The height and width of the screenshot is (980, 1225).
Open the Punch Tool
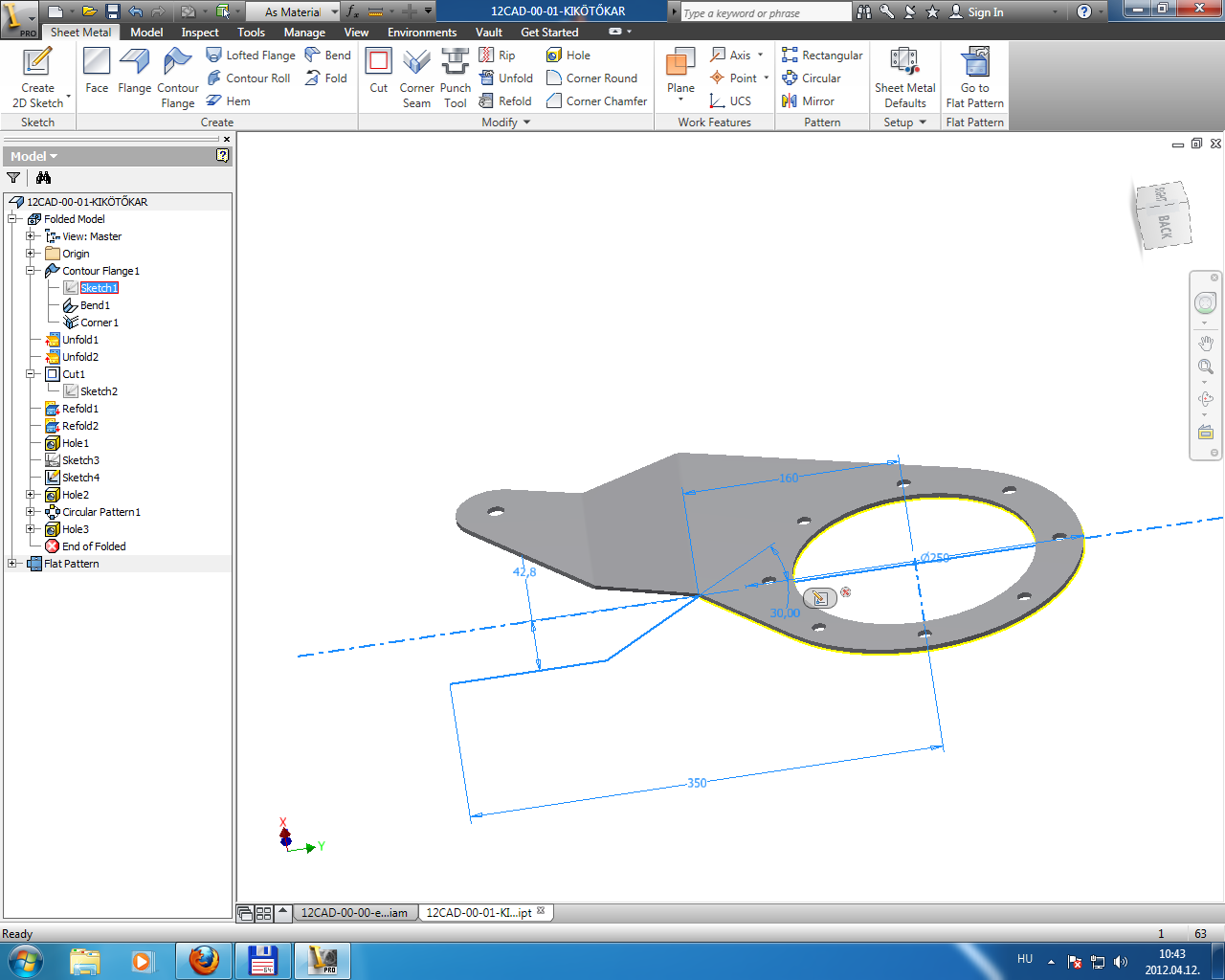tap(456, 78)
